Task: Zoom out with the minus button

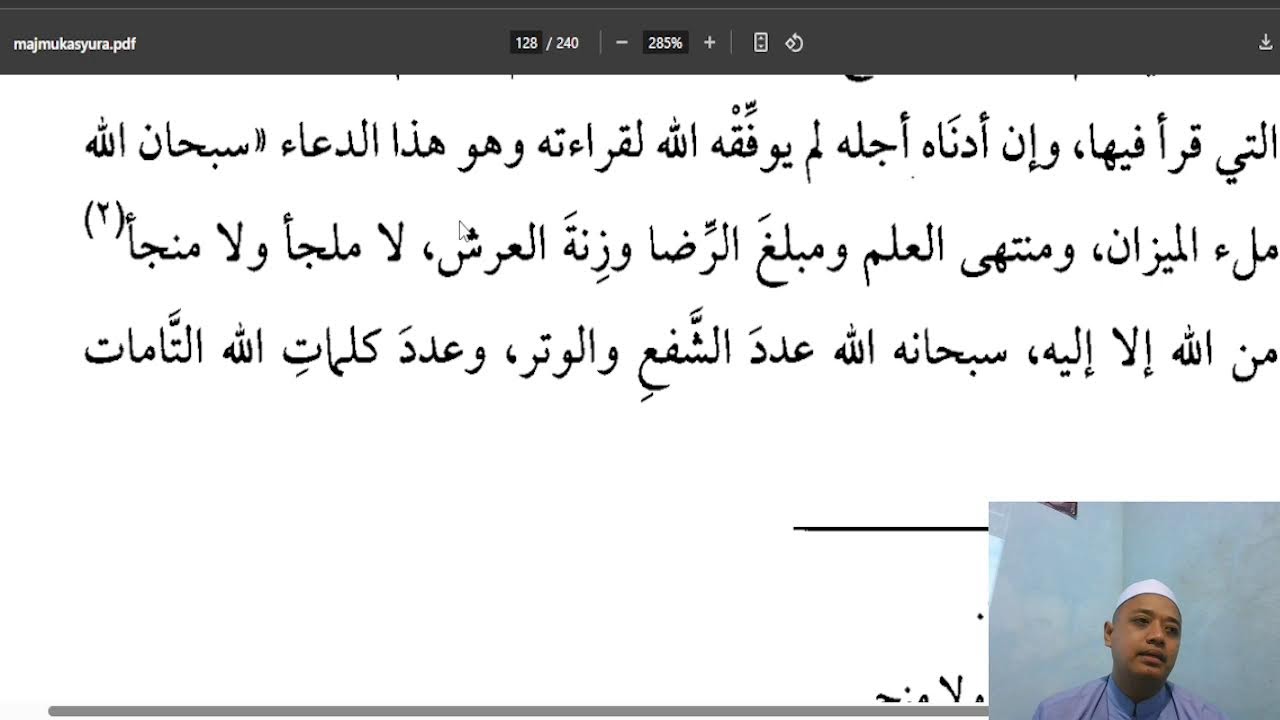Action: (x=621, y=43)
